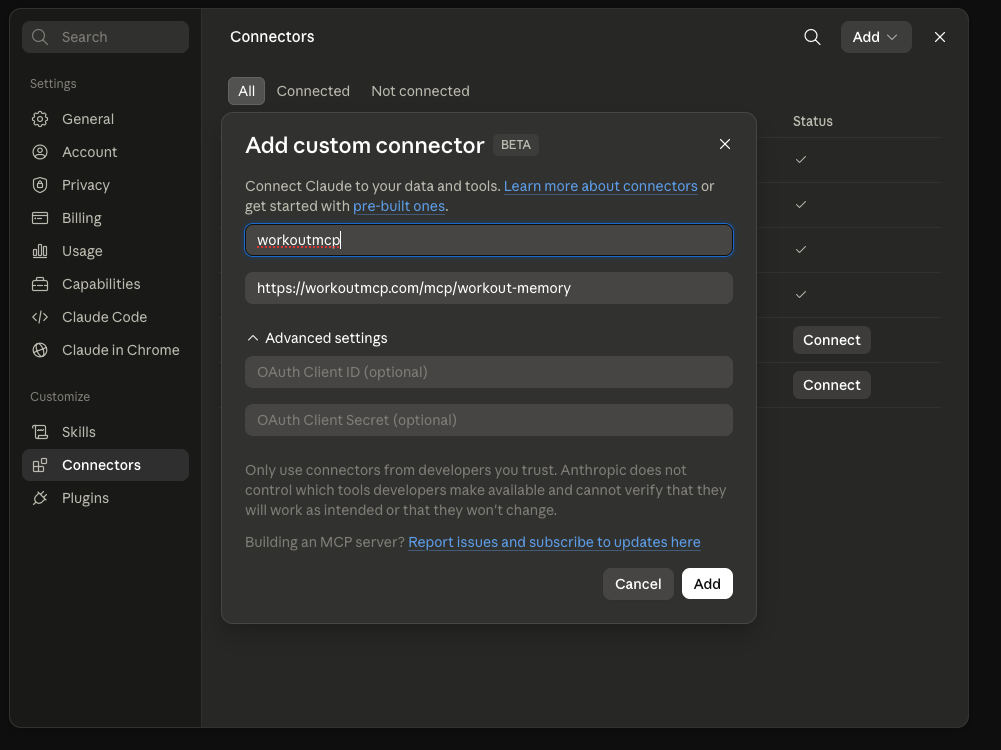The image size is (1001, 750).
Task: Click the lower Connect button
Action: click(x=831, y=386)
